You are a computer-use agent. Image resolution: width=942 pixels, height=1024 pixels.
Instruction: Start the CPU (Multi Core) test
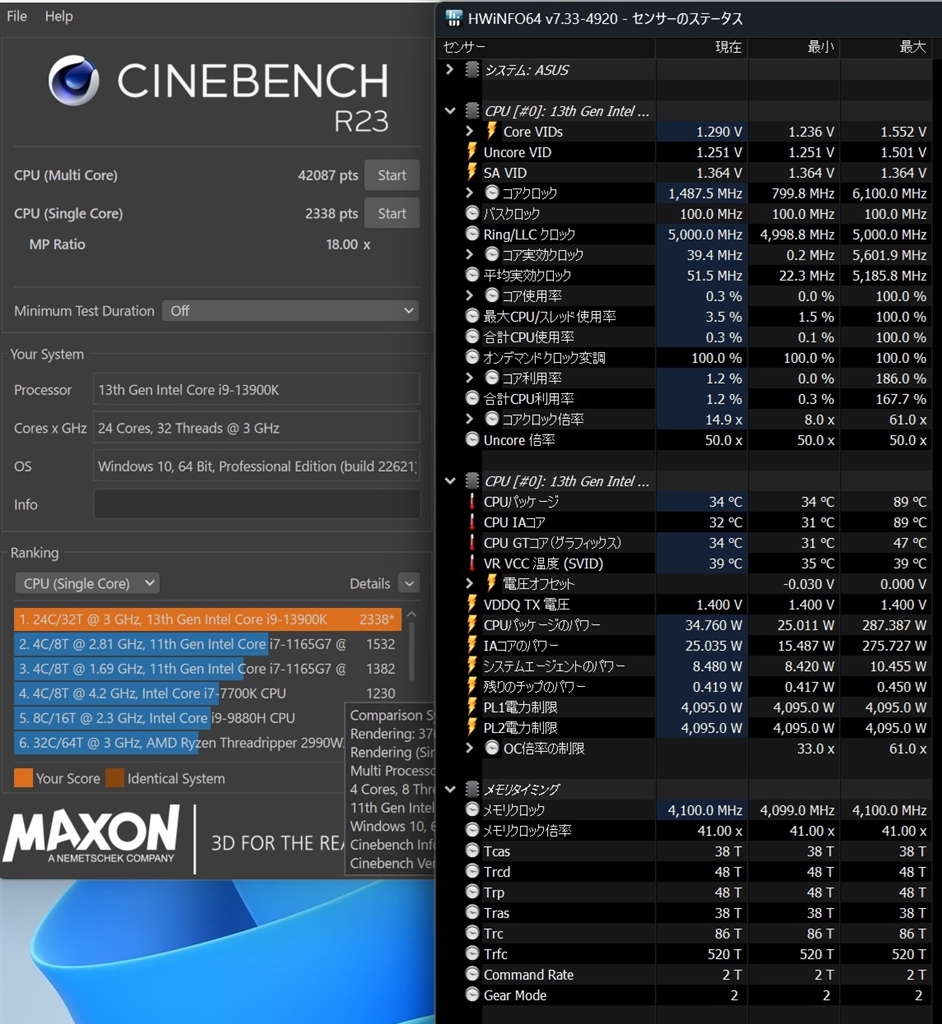(x=392, y=175)
